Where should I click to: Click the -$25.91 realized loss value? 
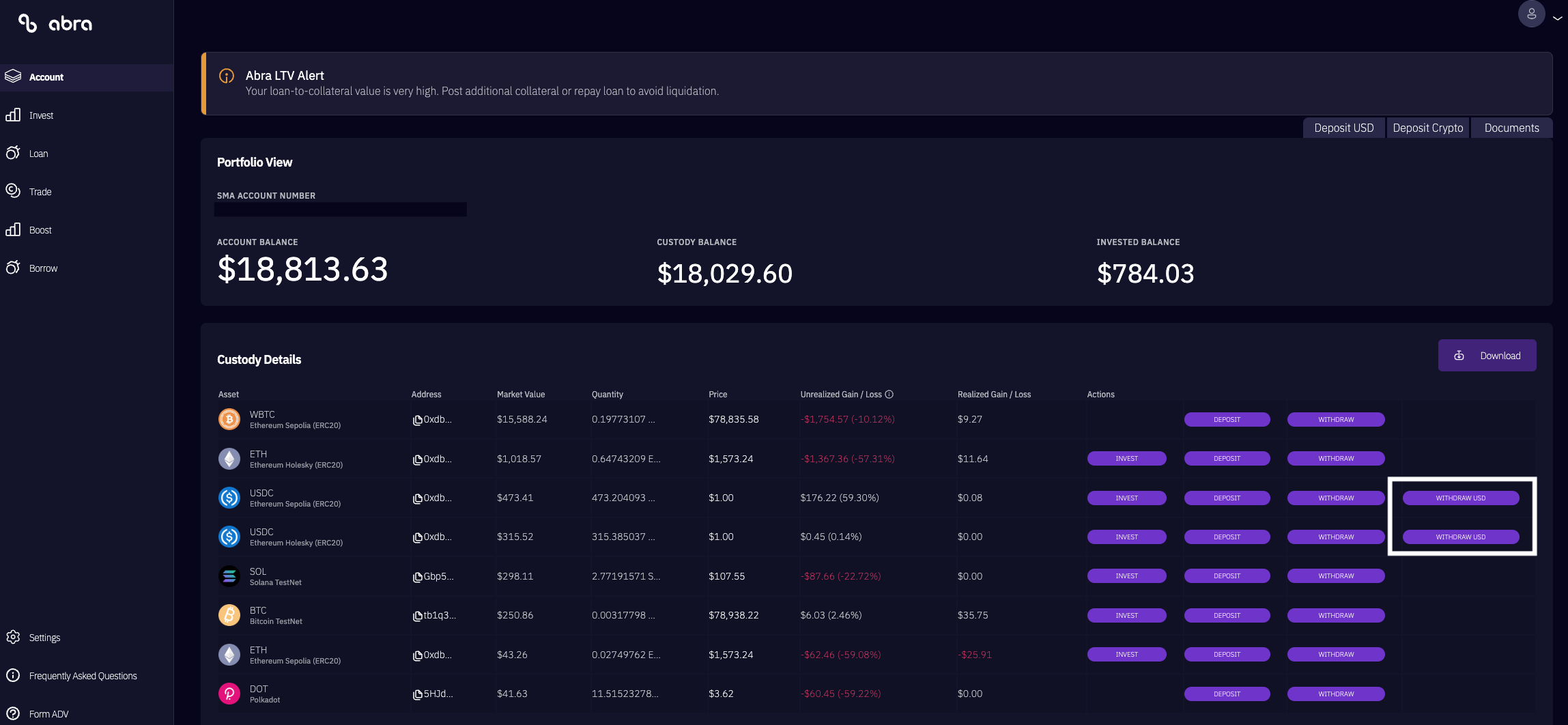pyautogui.click(x=974, y=655)
